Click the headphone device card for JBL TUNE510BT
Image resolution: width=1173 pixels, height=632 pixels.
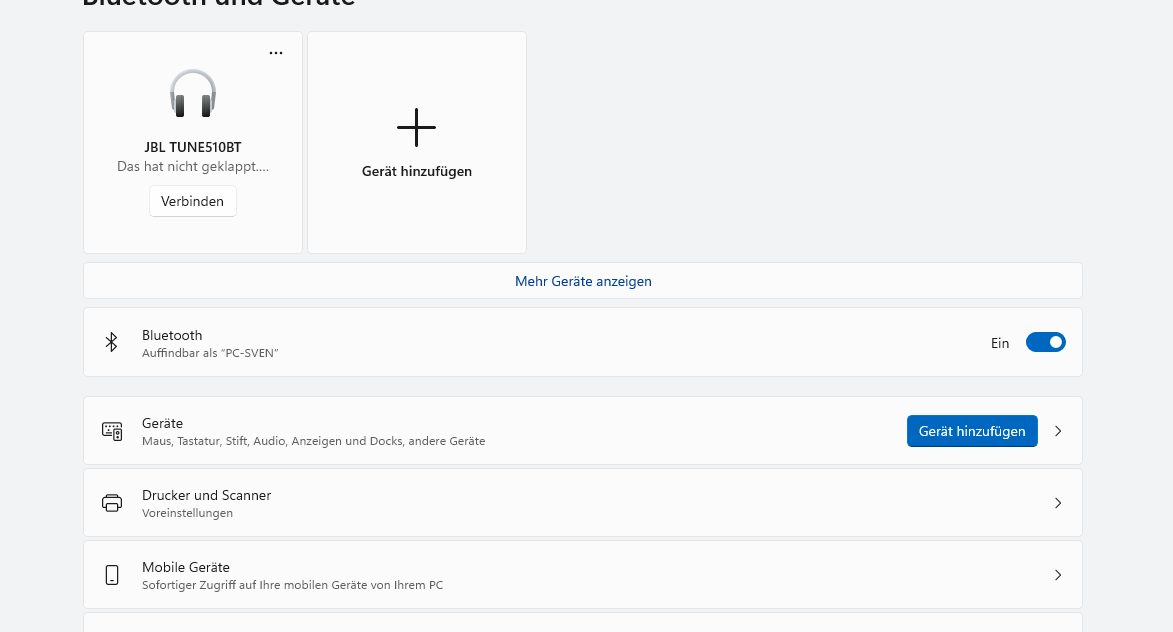click(x=192, y=141)
